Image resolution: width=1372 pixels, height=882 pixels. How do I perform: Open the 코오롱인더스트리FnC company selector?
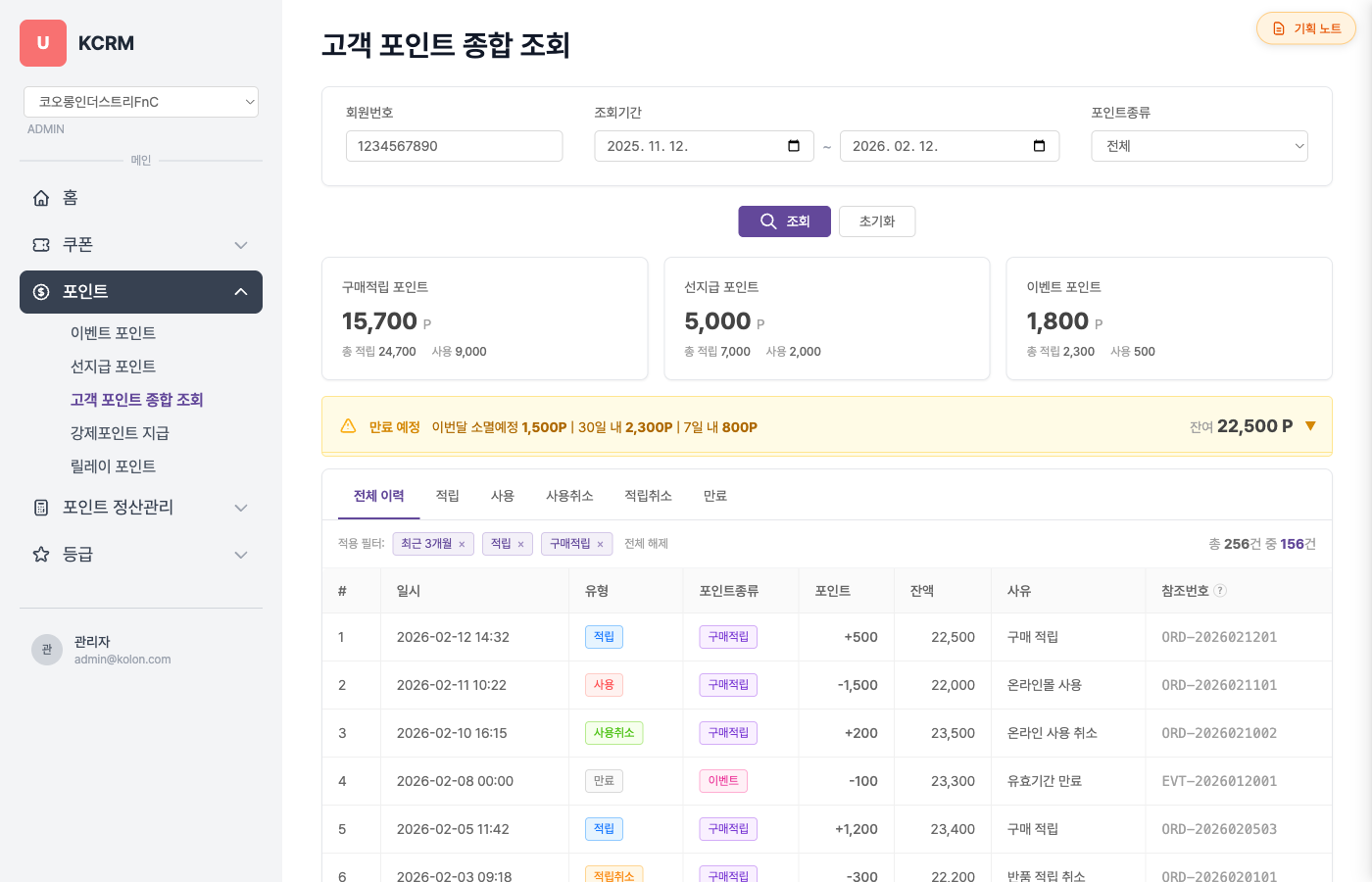[x=141, y=102]
